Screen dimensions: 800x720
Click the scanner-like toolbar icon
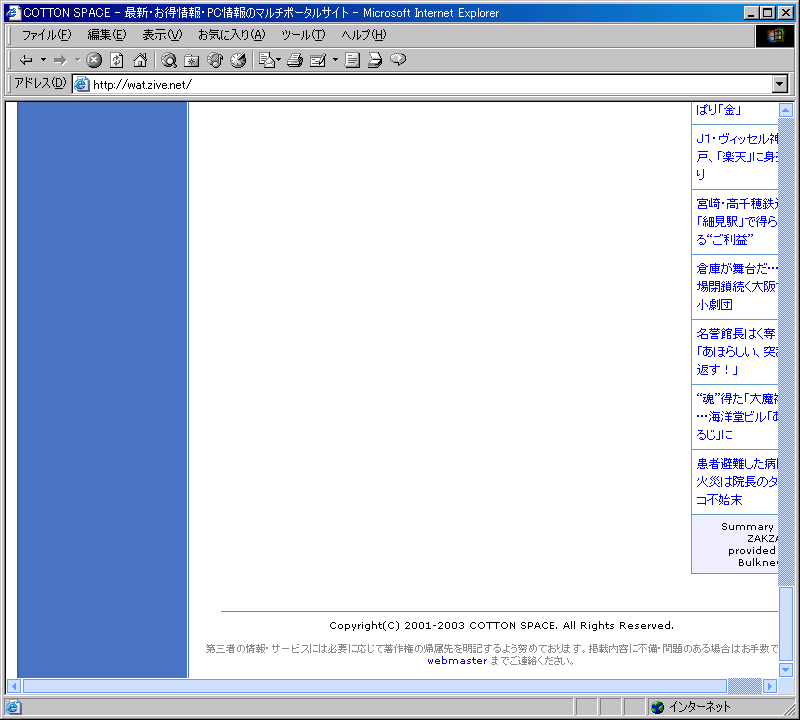point(375,60)
